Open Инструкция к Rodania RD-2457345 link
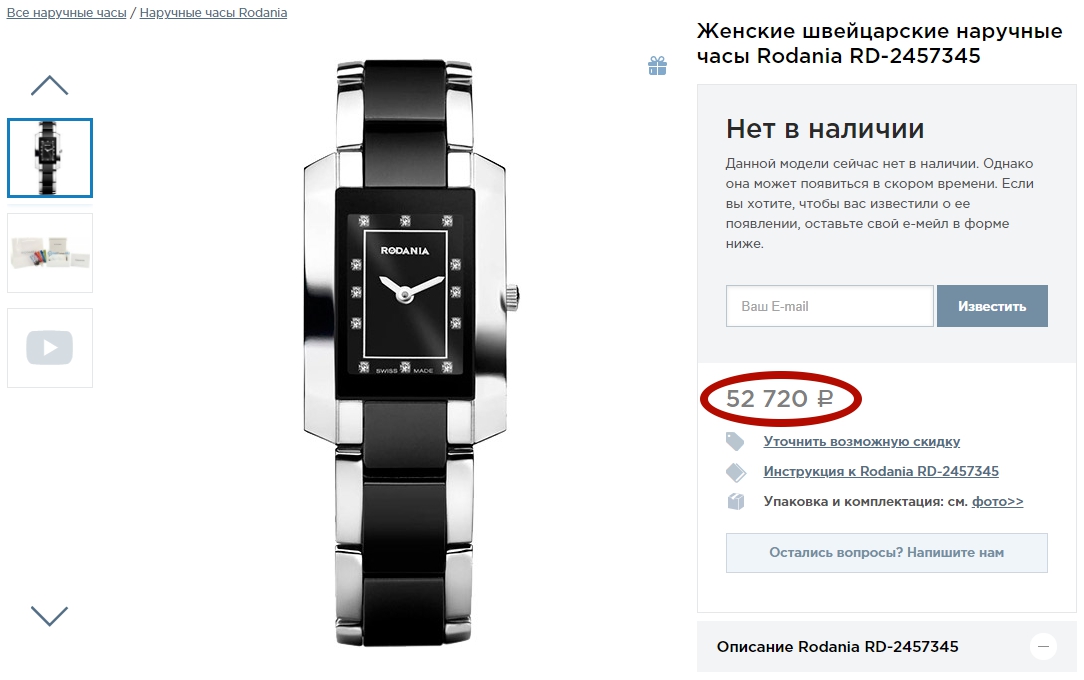This screenshot has width=1084, height=680. (881, 471)
